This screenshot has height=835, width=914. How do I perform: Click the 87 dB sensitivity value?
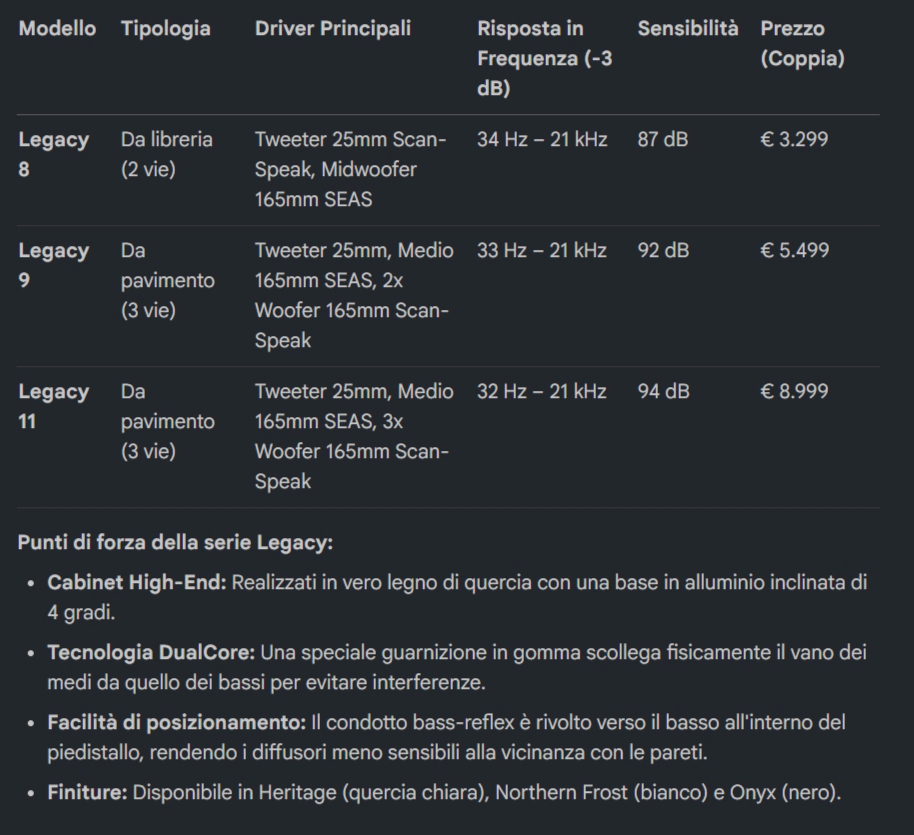[x=663, y=139]
